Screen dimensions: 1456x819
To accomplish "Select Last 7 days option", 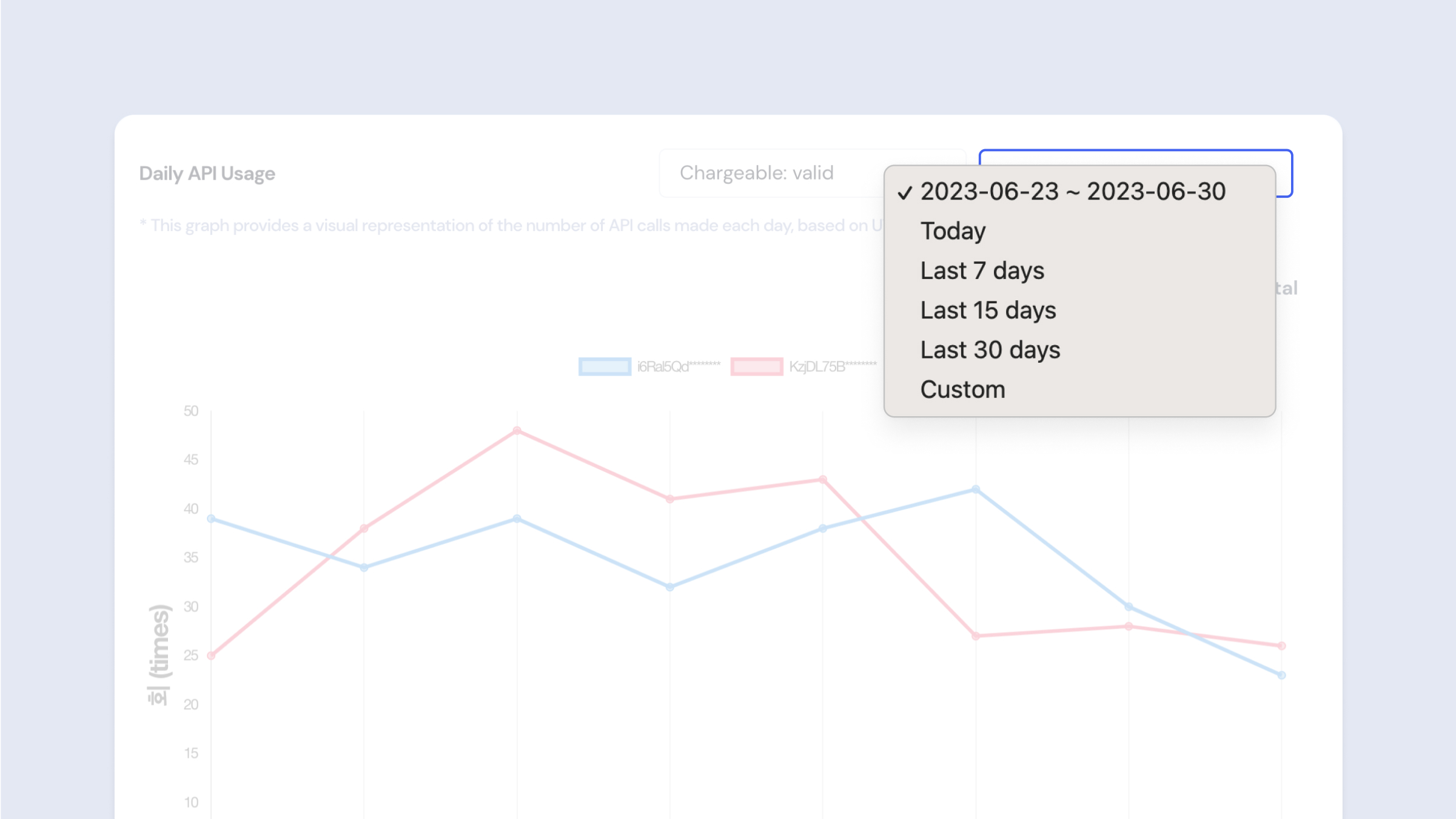I will 1079,271.
